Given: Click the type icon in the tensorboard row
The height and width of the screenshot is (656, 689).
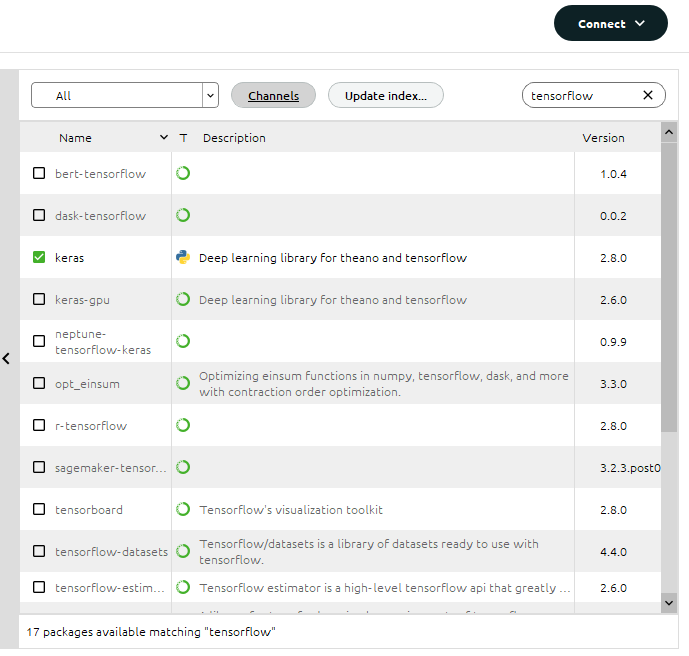Looking at the screenshot, I should pyautogui.click(x=183, y=510).
